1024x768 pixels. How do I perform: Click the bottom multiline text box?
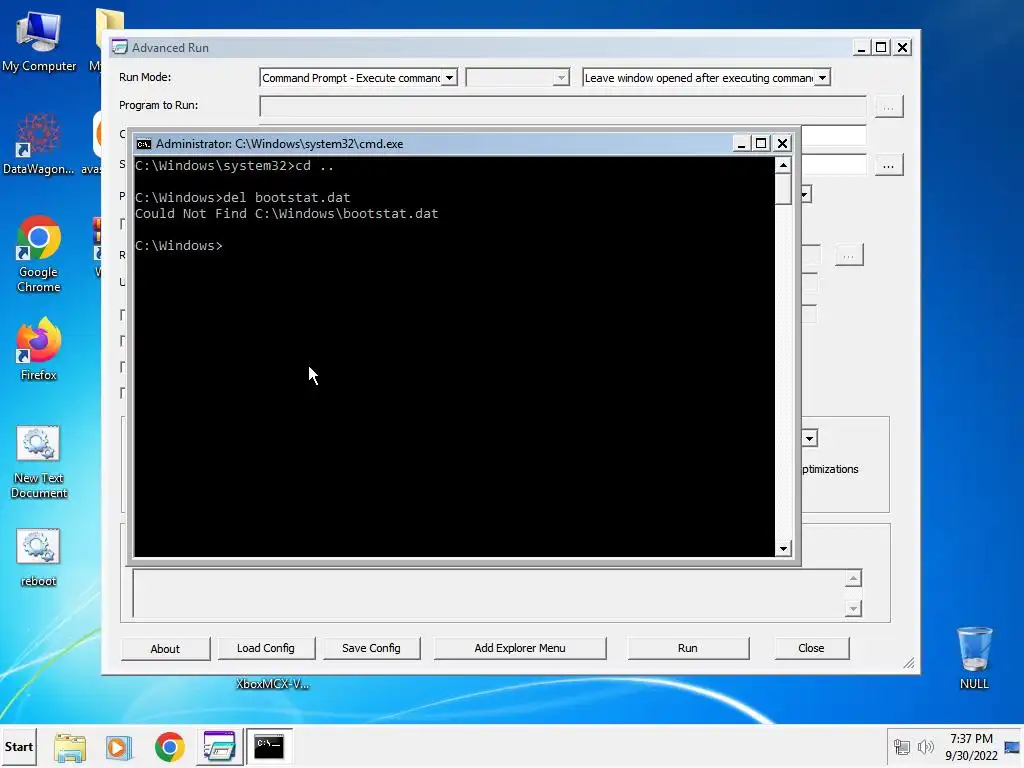[x=488, y=593]
